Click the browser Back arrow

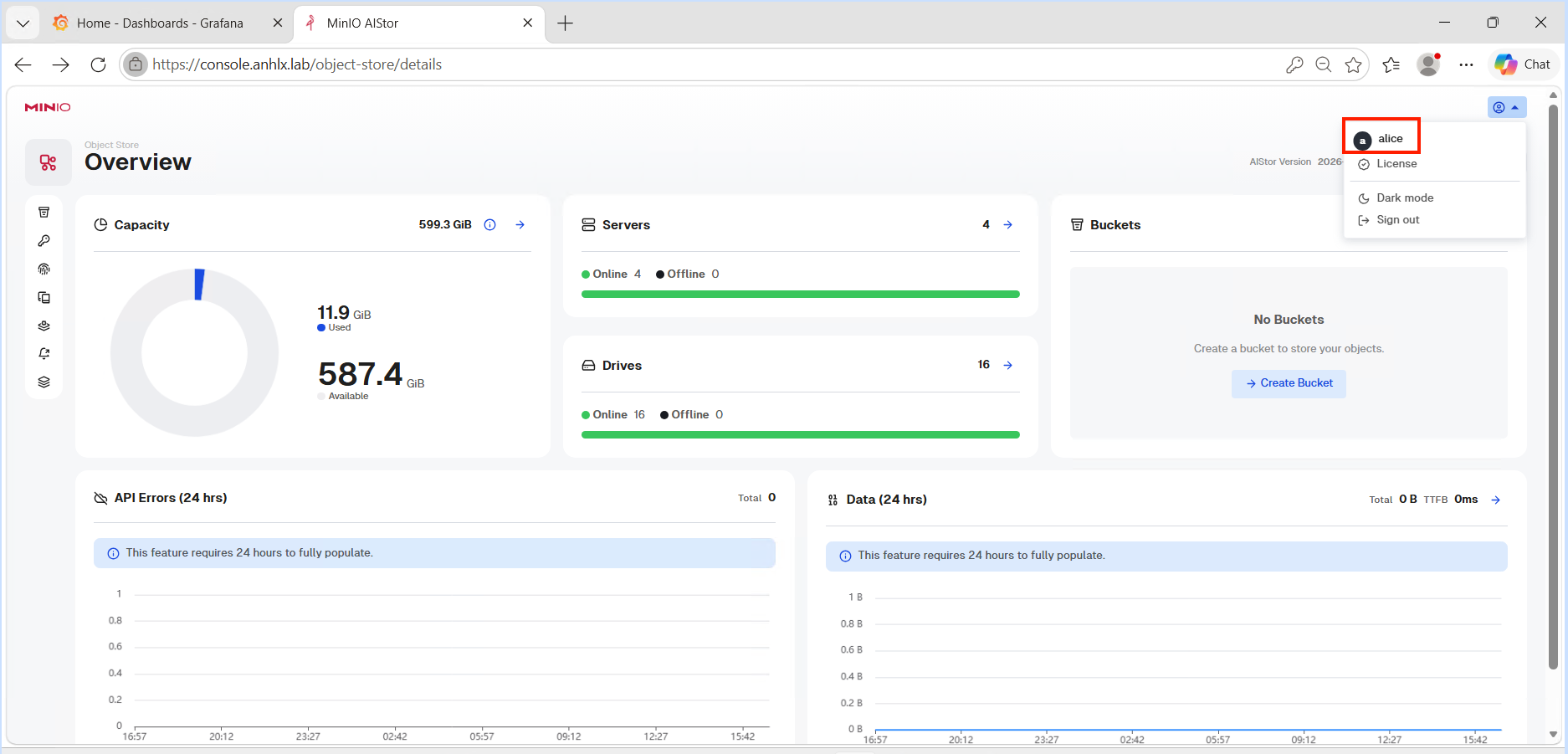point(23,64)
